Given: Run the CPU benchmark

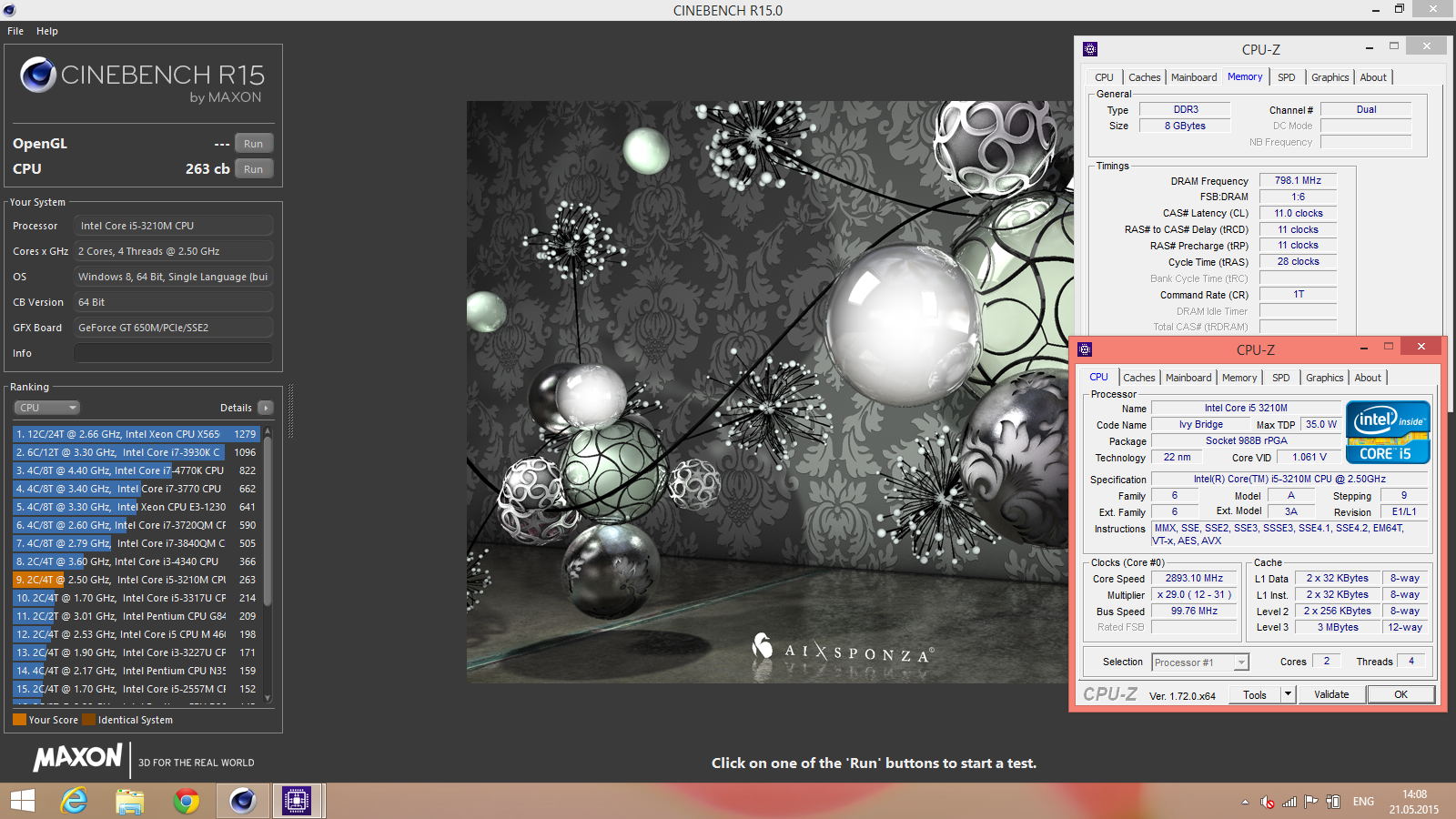Looking at the screenshot, I should 254,169.
